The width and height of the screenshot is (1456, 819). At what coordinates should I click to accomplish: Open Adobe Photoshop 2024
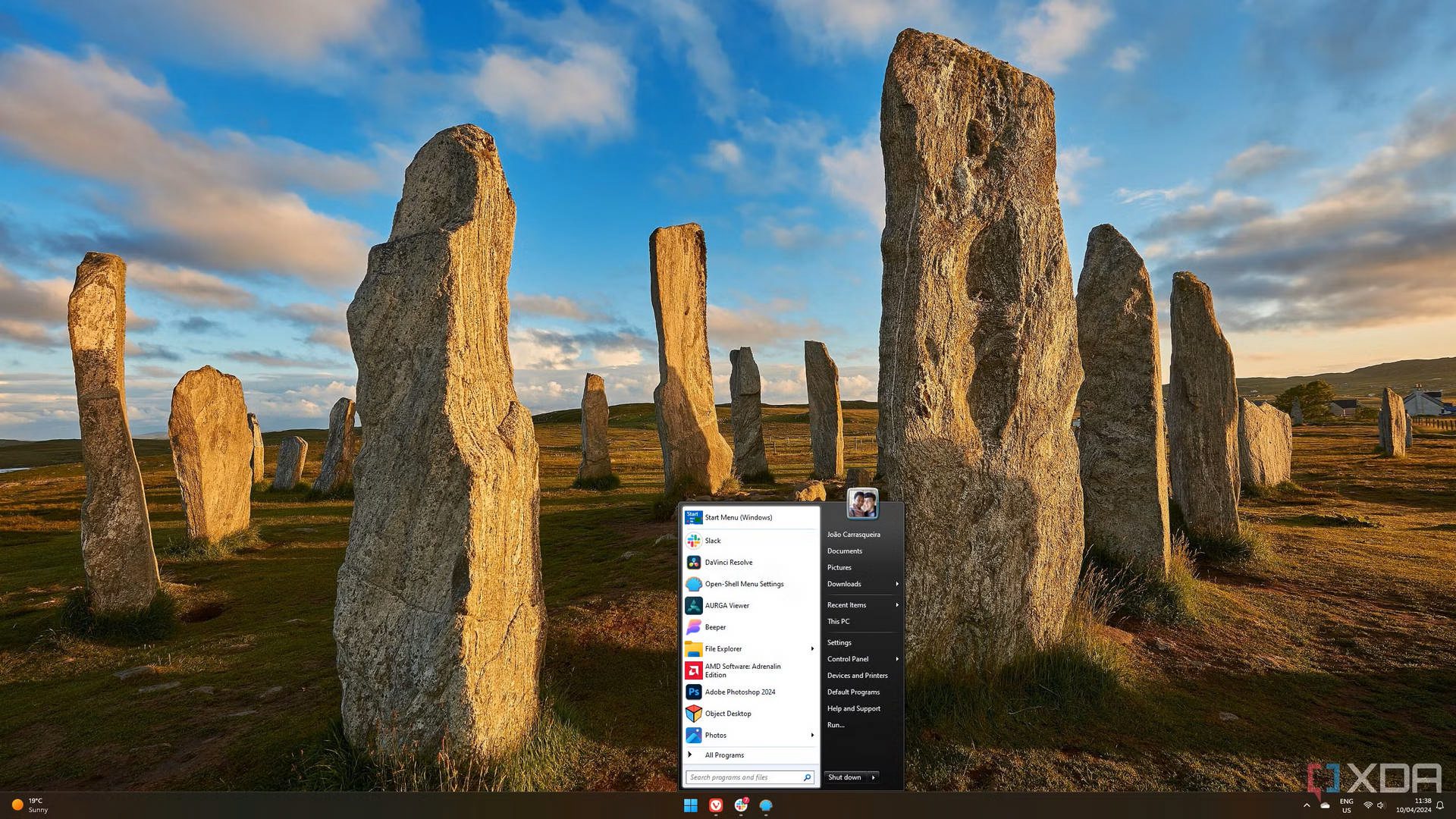click(x=739, y=692)
